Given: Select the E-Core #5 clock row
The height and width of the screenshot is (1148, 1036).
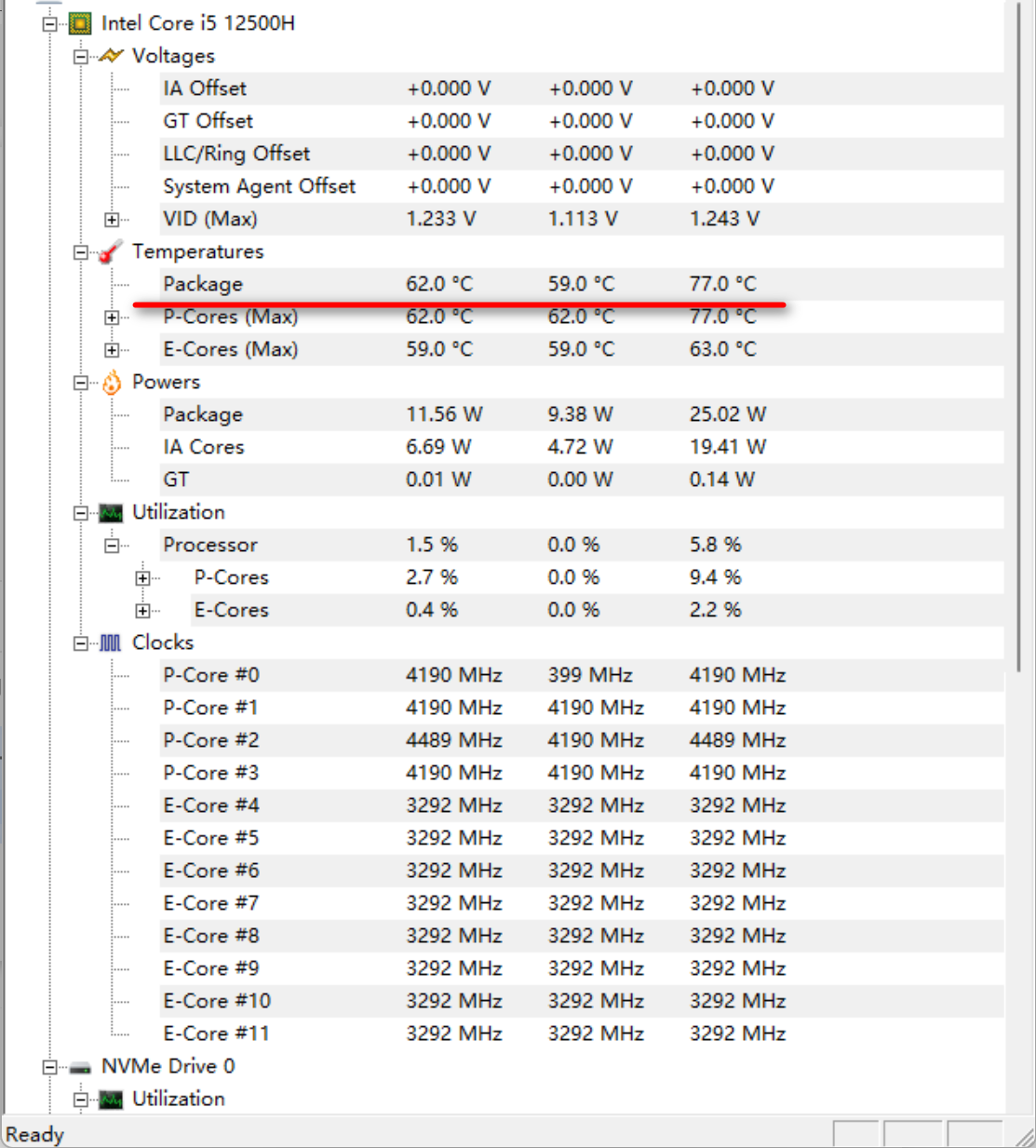Looking at the screenshot, I should tap(583, 838).
